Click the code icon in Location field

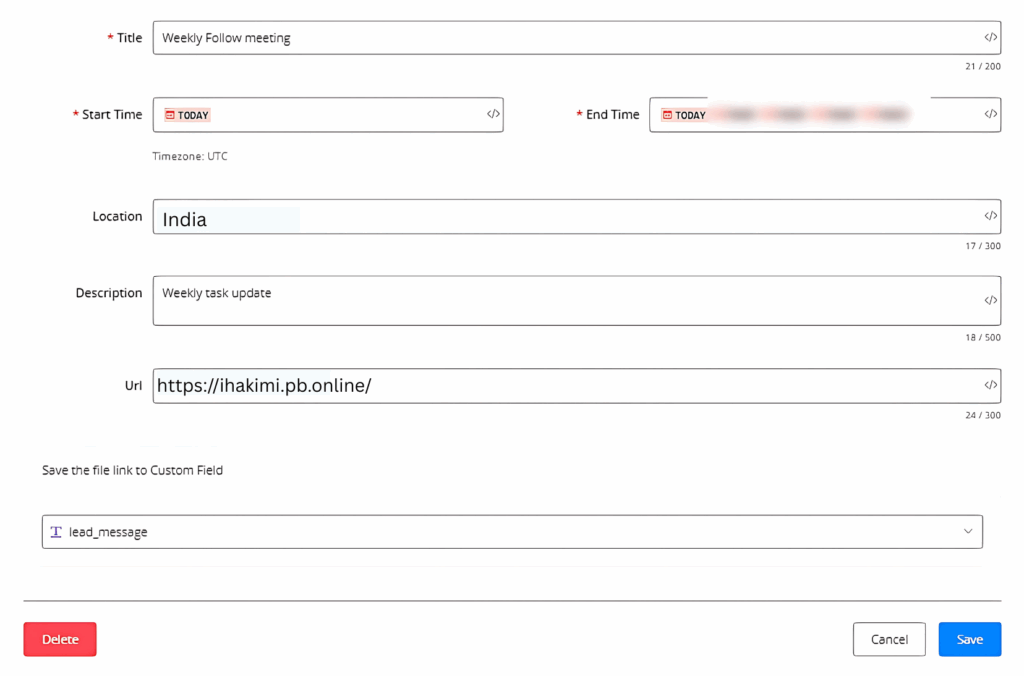point(990,216)
